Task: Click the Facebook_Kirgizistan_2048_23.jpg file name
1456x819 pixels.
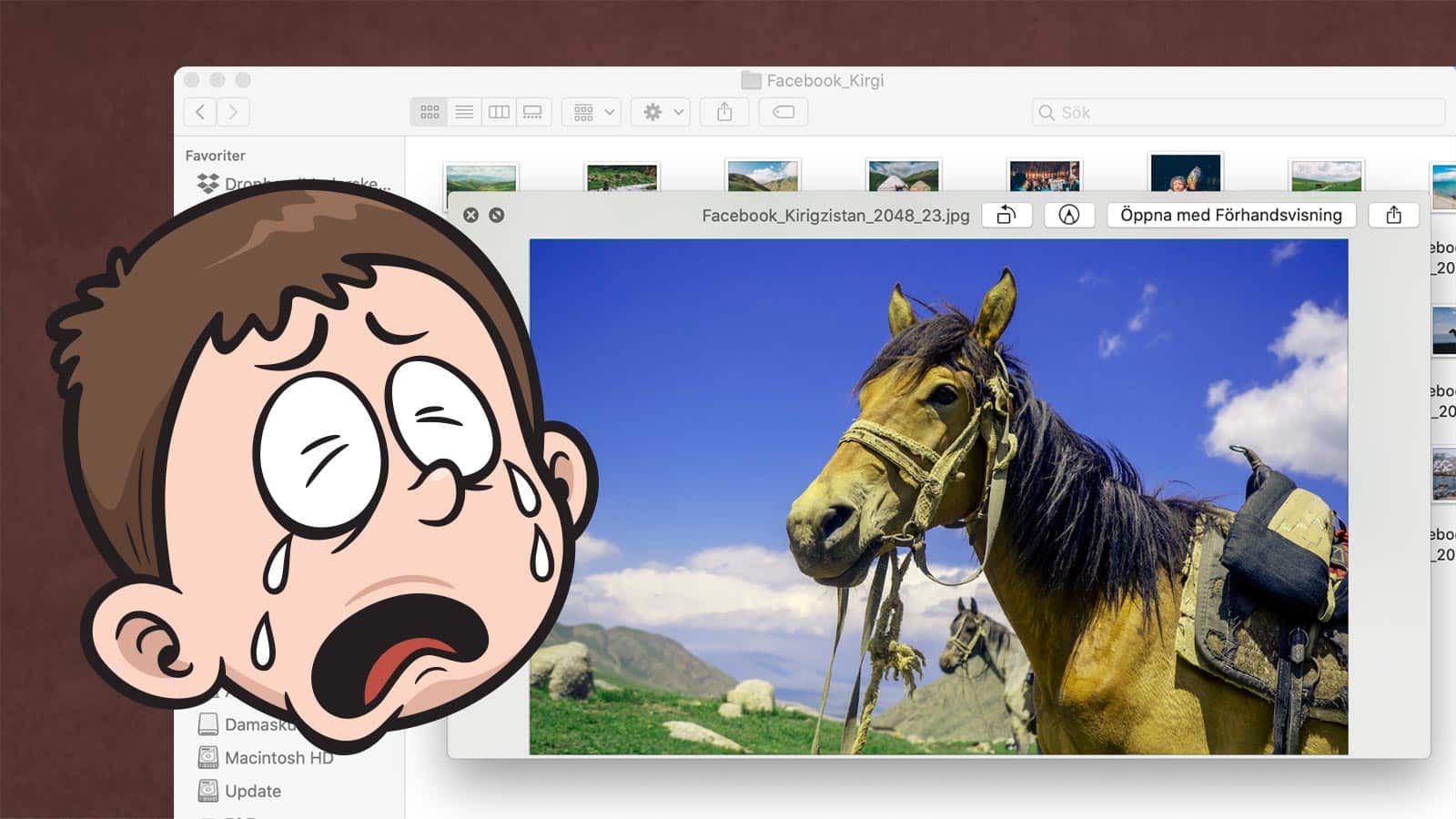Action: click(835, 216)
